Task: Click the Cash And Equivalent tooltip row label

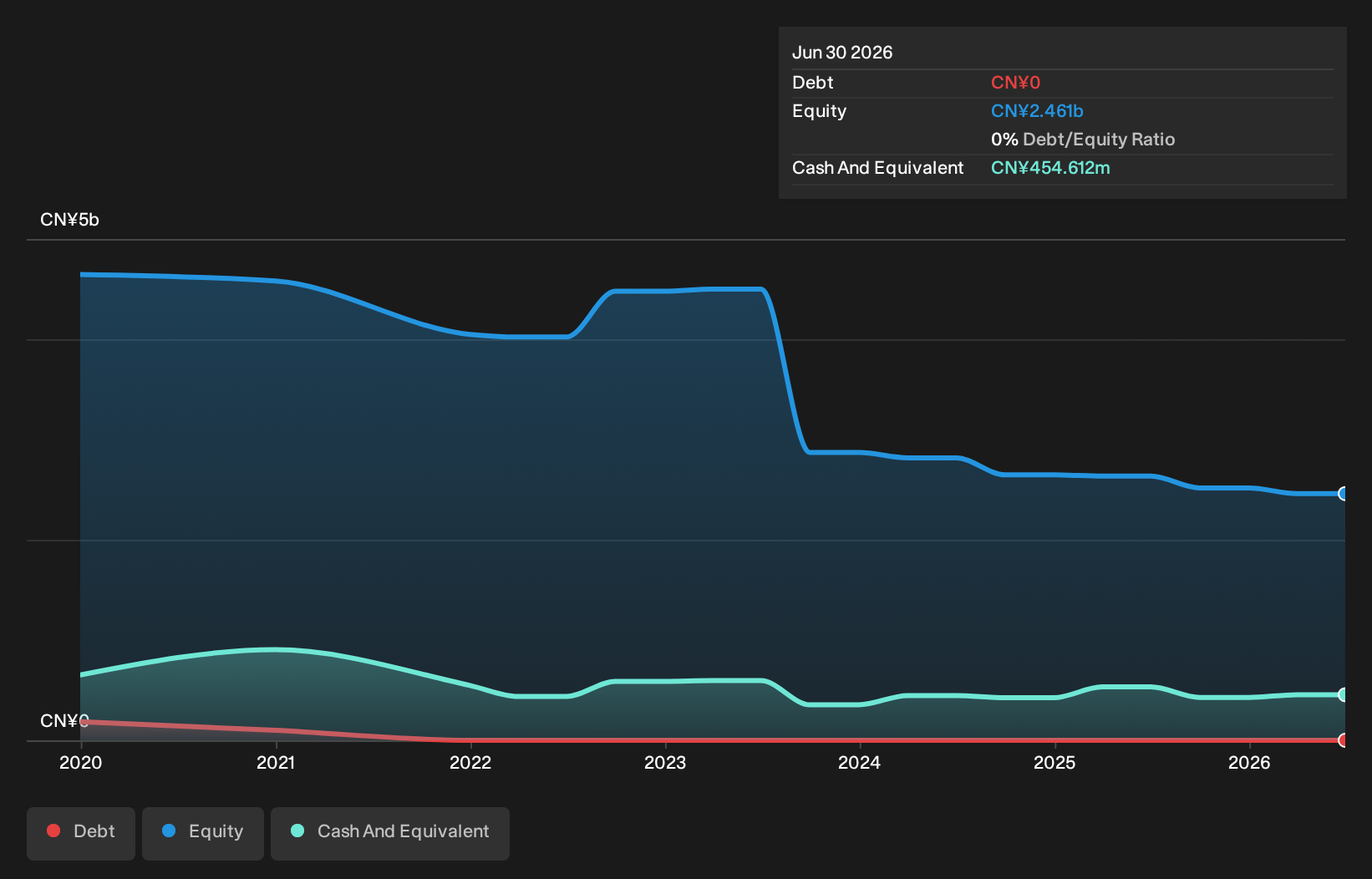Action: 877,168
